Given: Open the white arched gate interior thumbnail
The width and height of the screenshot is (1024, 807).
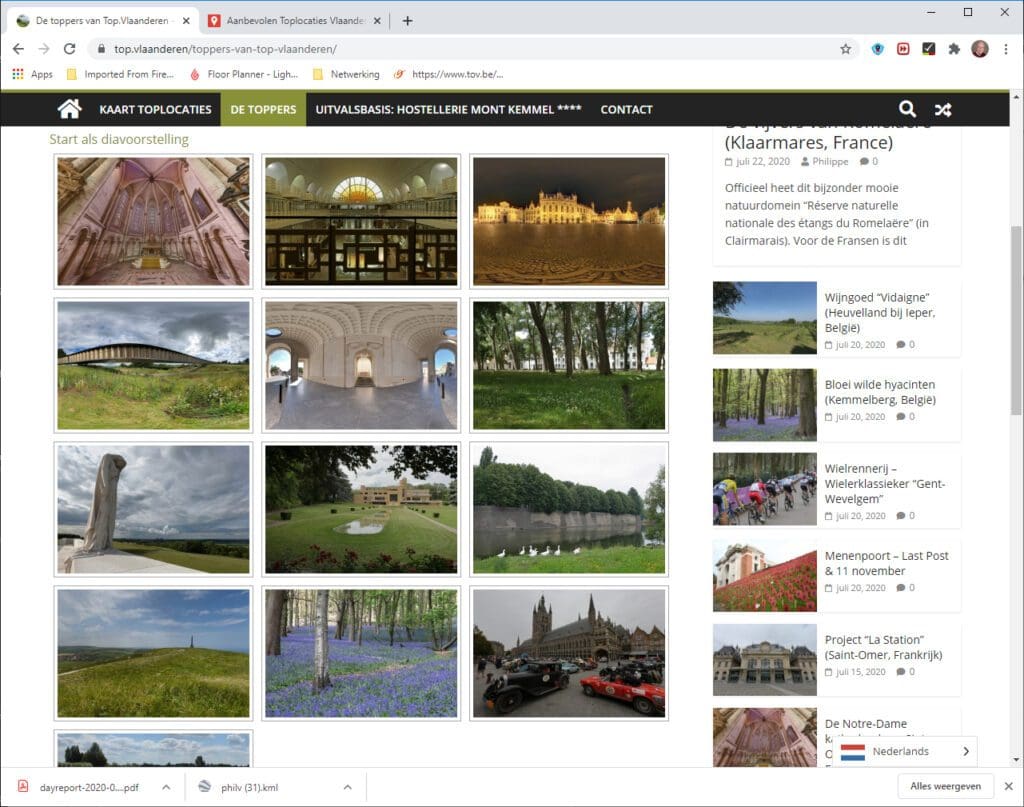Looking at the screenshot, I should tap(361, 365).
